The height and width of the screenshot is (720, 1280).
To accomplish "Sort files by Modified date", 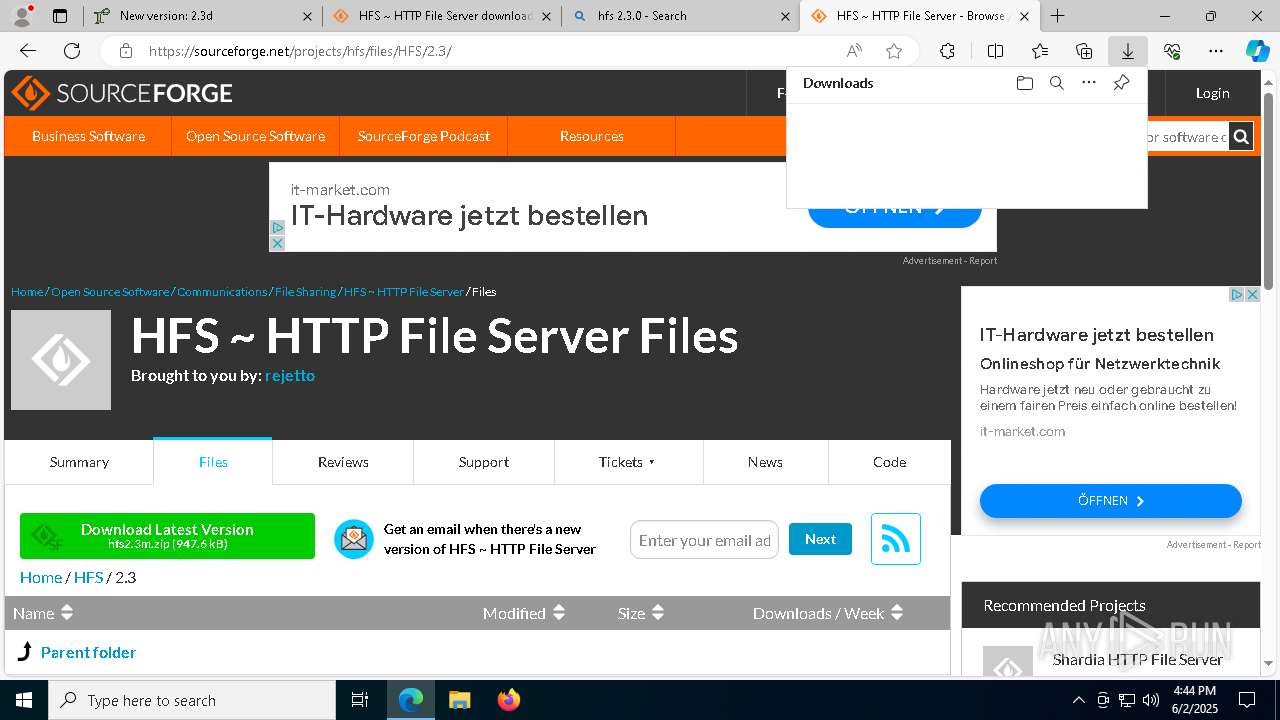I will [x=524, y=613].
